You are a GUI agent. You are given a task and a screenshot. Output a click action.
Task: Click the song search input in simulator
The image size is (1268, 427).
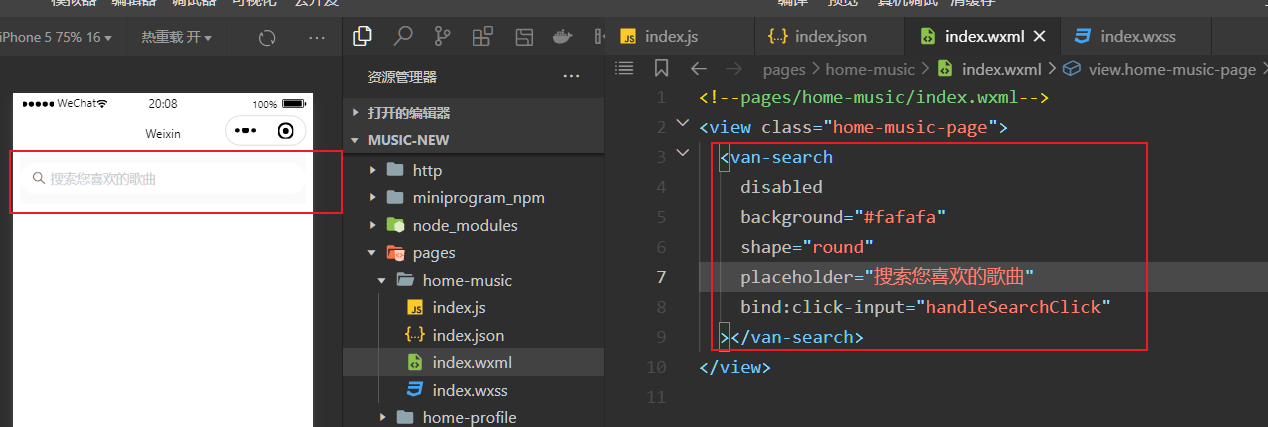tap(165, 179)
